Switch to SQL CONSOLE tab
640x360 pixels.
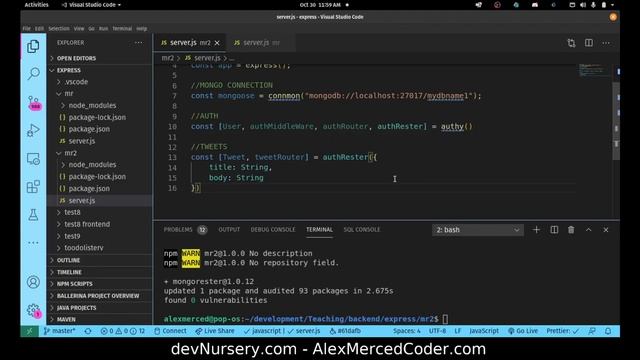click(x=362, y=230)
